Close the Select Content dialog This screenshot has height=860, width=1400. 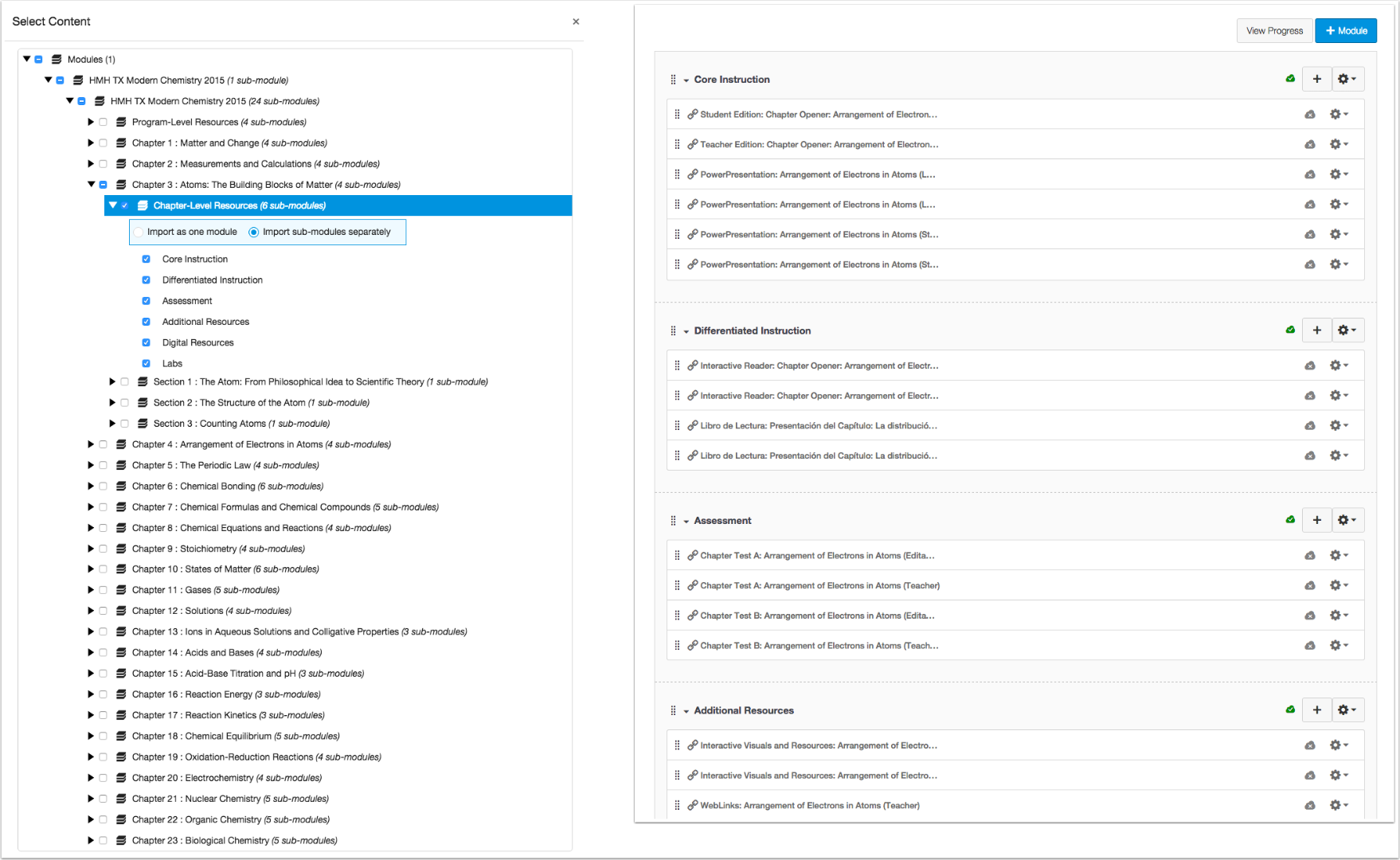[x=576, y=21]
